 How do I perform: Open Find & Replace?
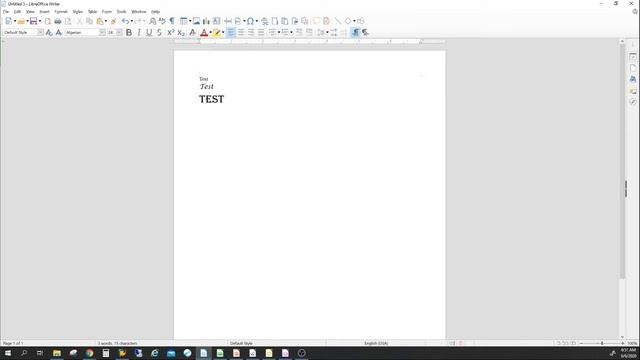click(152, 21)
